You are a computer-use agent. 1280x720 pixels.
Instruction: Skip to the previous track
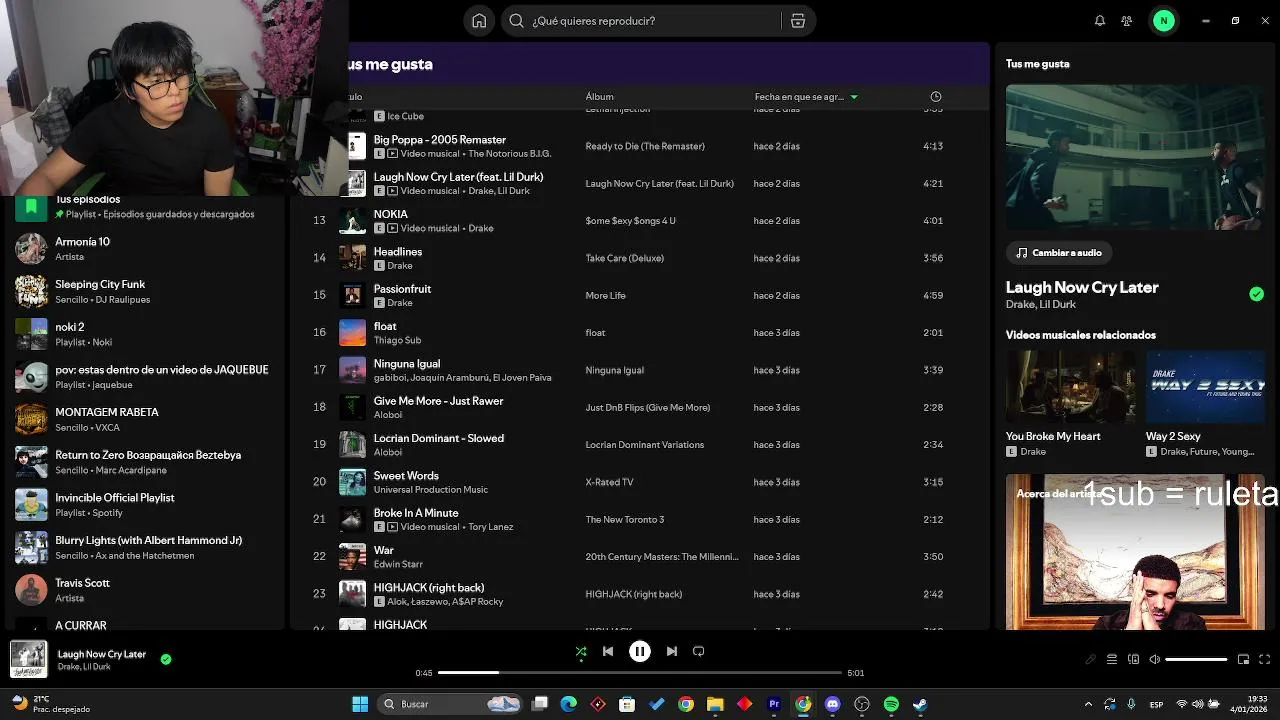608,651
